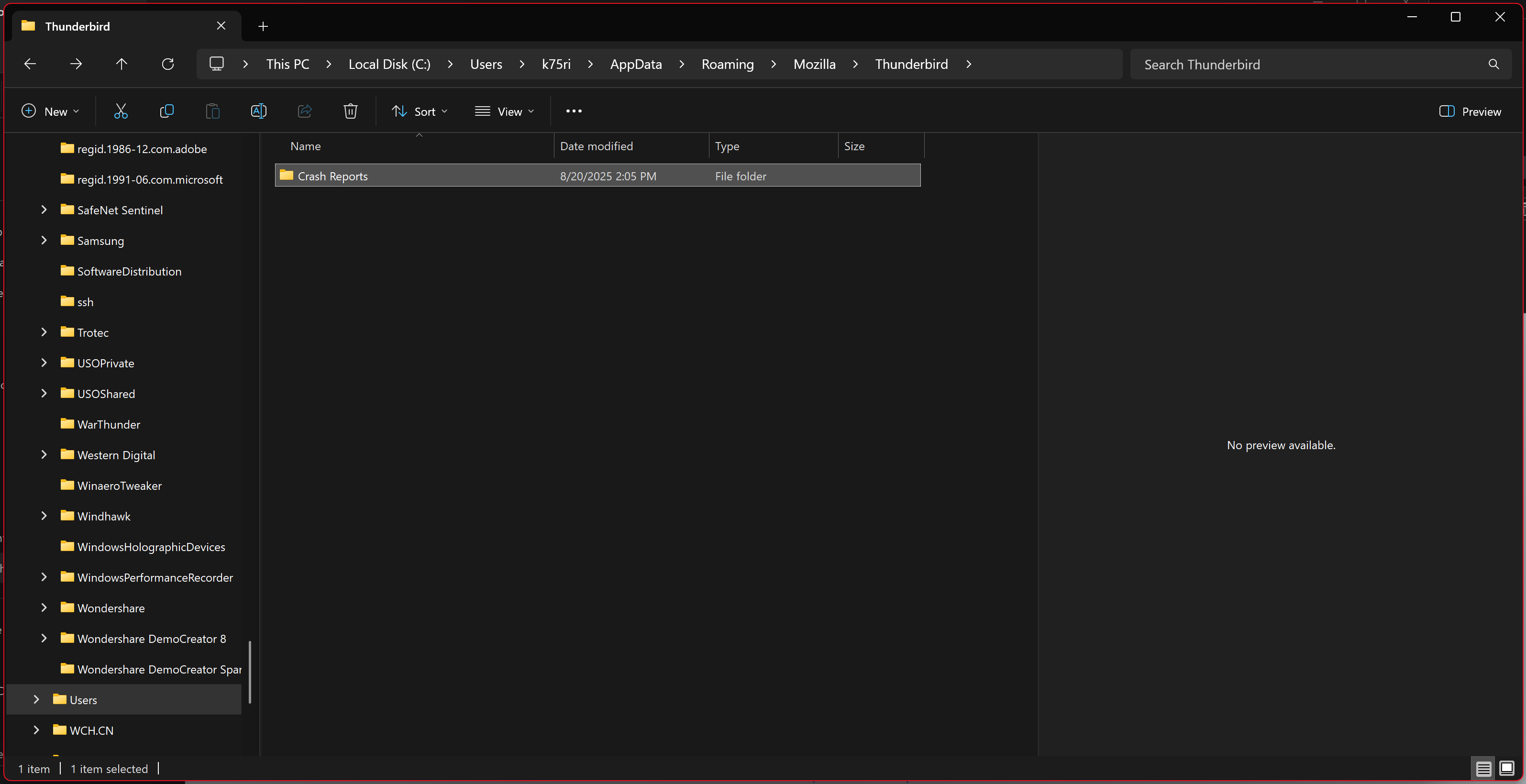Click the Delete trash icon
This screenshot has height=784, width=1526.
coord(350,111)
